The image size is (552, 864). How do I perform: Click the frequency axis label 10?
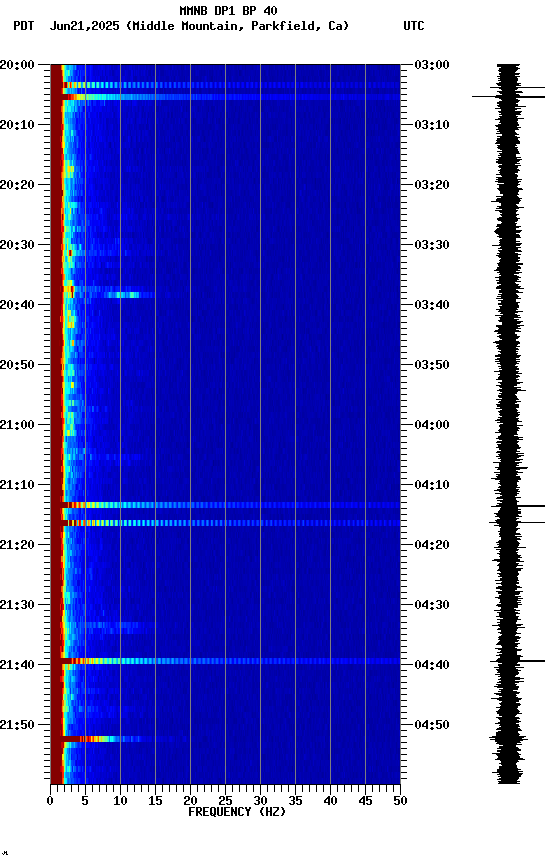pos(120,801)
